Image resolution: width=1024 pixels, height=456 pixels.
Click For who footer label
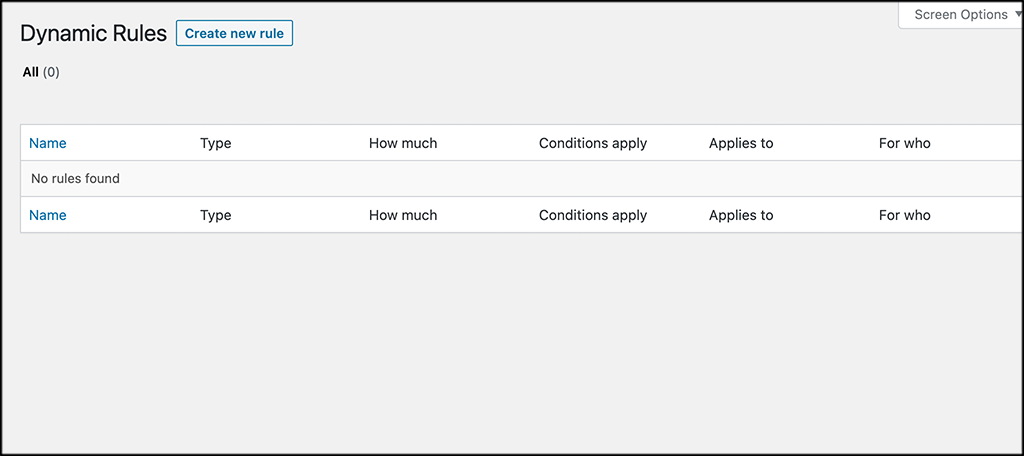[904, 215]
